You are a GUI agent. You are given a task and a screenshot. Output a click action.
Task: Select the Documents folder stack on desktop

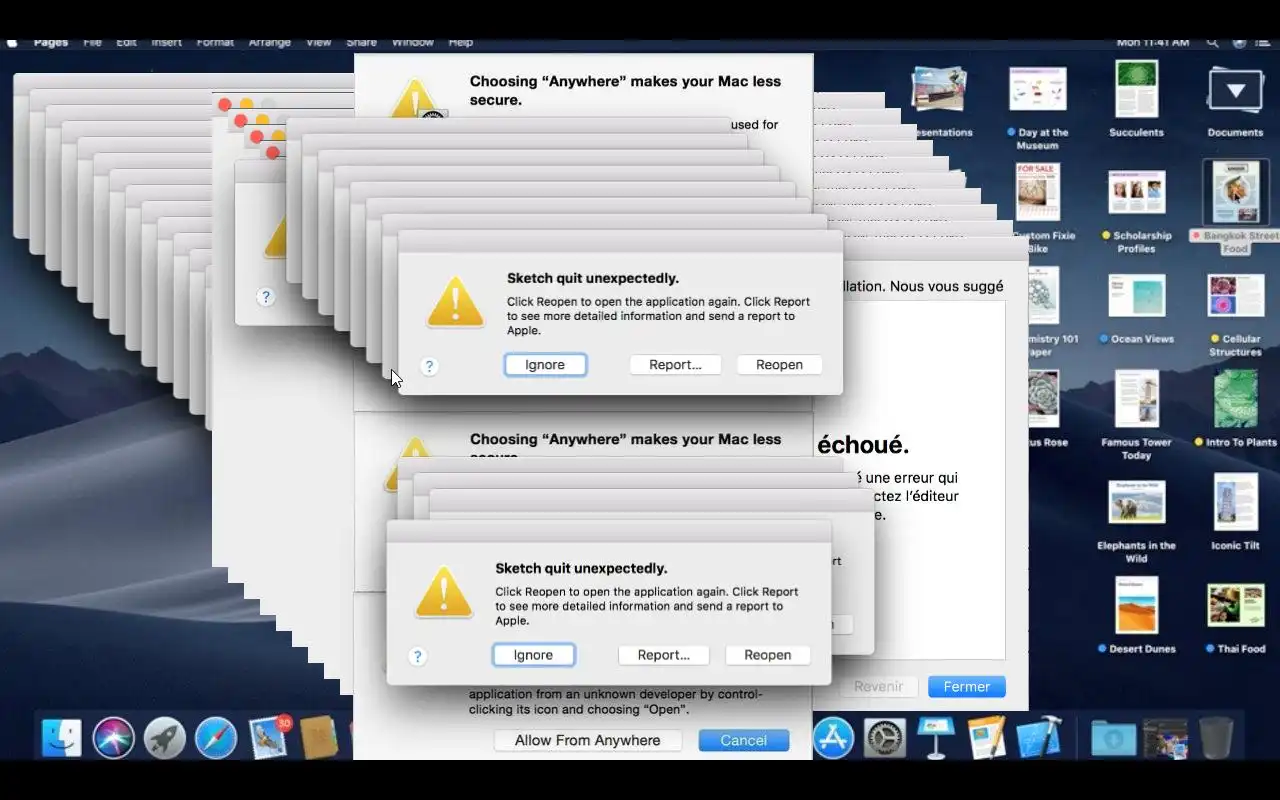click(x=1235, y=92)
